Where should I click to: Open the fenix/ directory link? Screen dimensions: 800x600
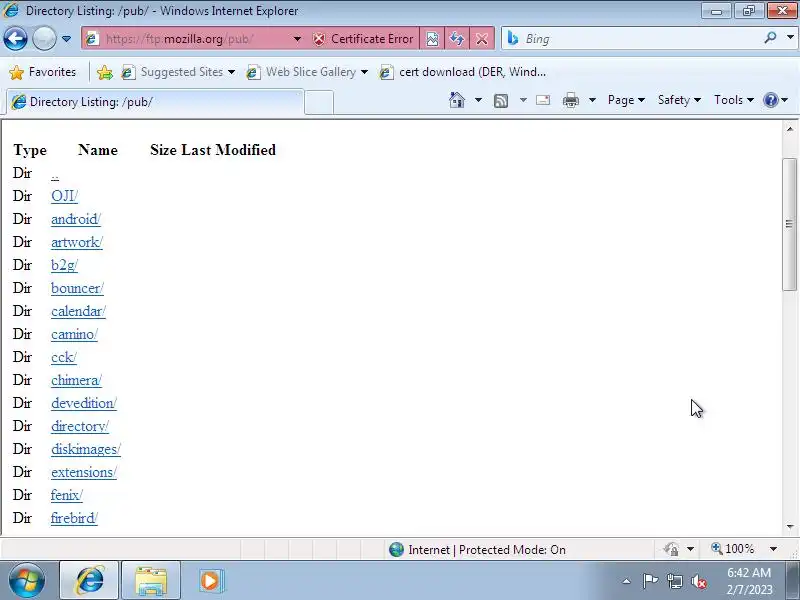pyautogui.click(x=67, y=494)
